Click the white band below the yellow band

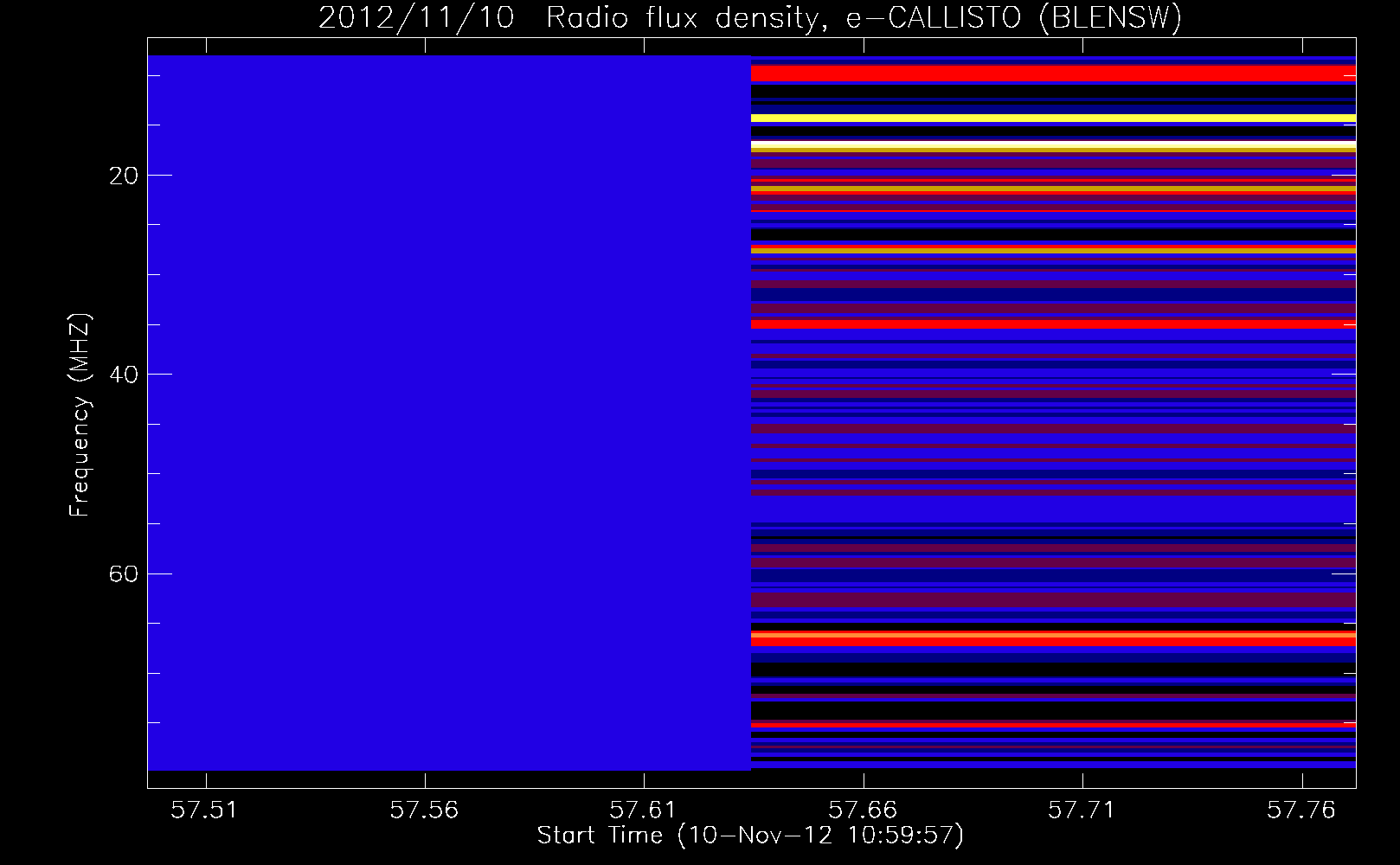(1053, 144)
